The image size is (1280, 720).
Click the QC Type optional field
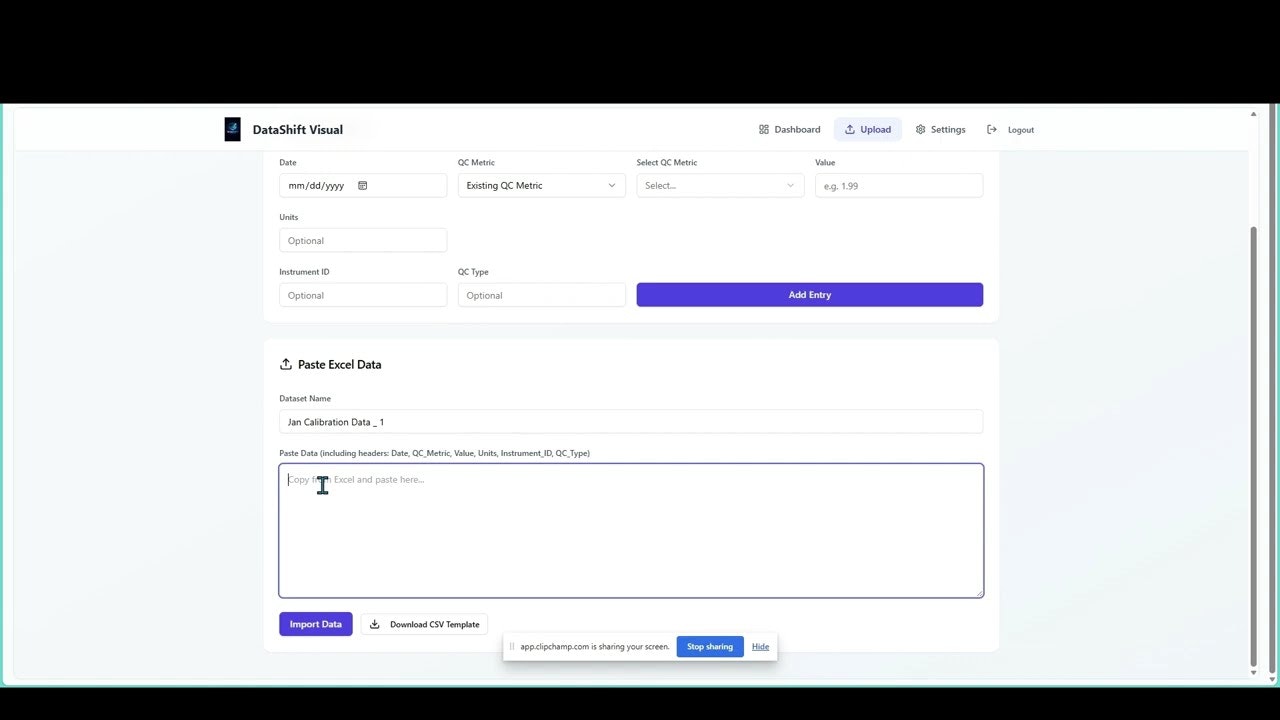(541, 295)
